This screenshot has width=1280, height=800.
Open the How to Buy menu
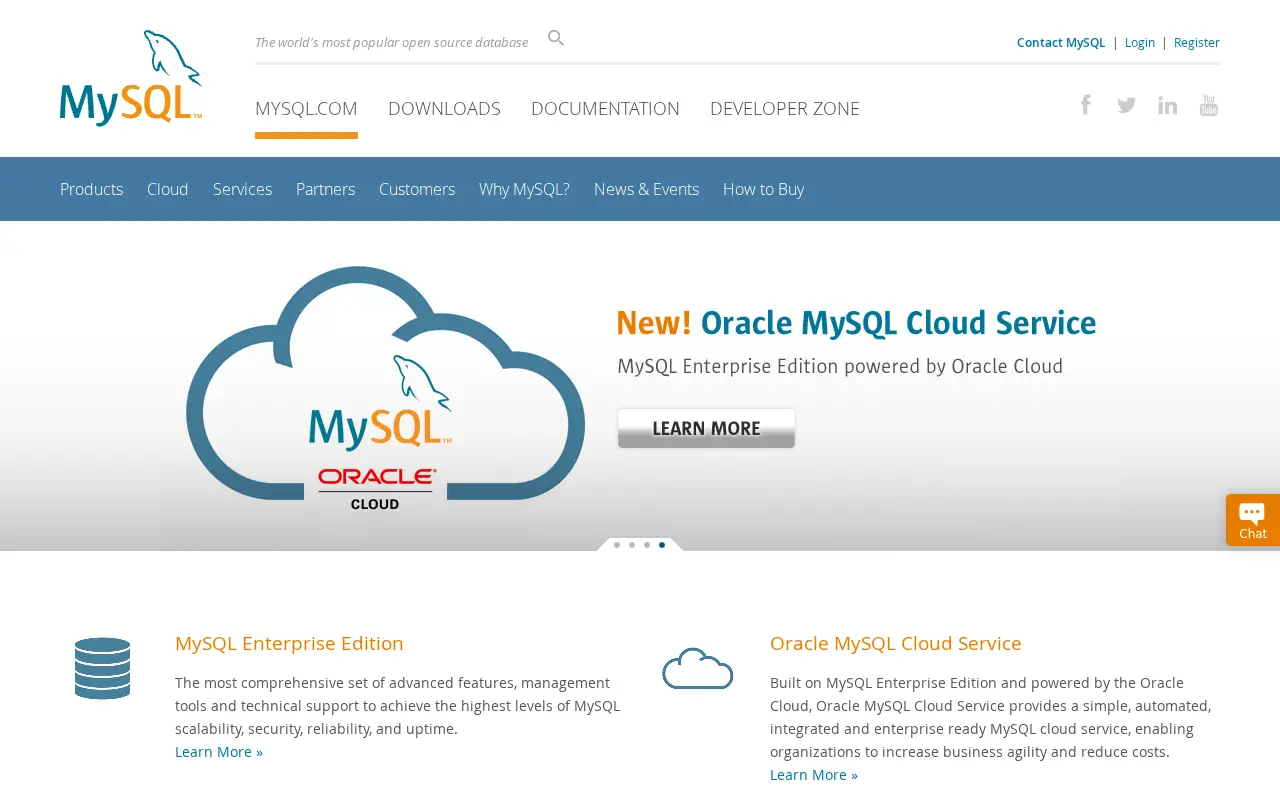(763, 189)
